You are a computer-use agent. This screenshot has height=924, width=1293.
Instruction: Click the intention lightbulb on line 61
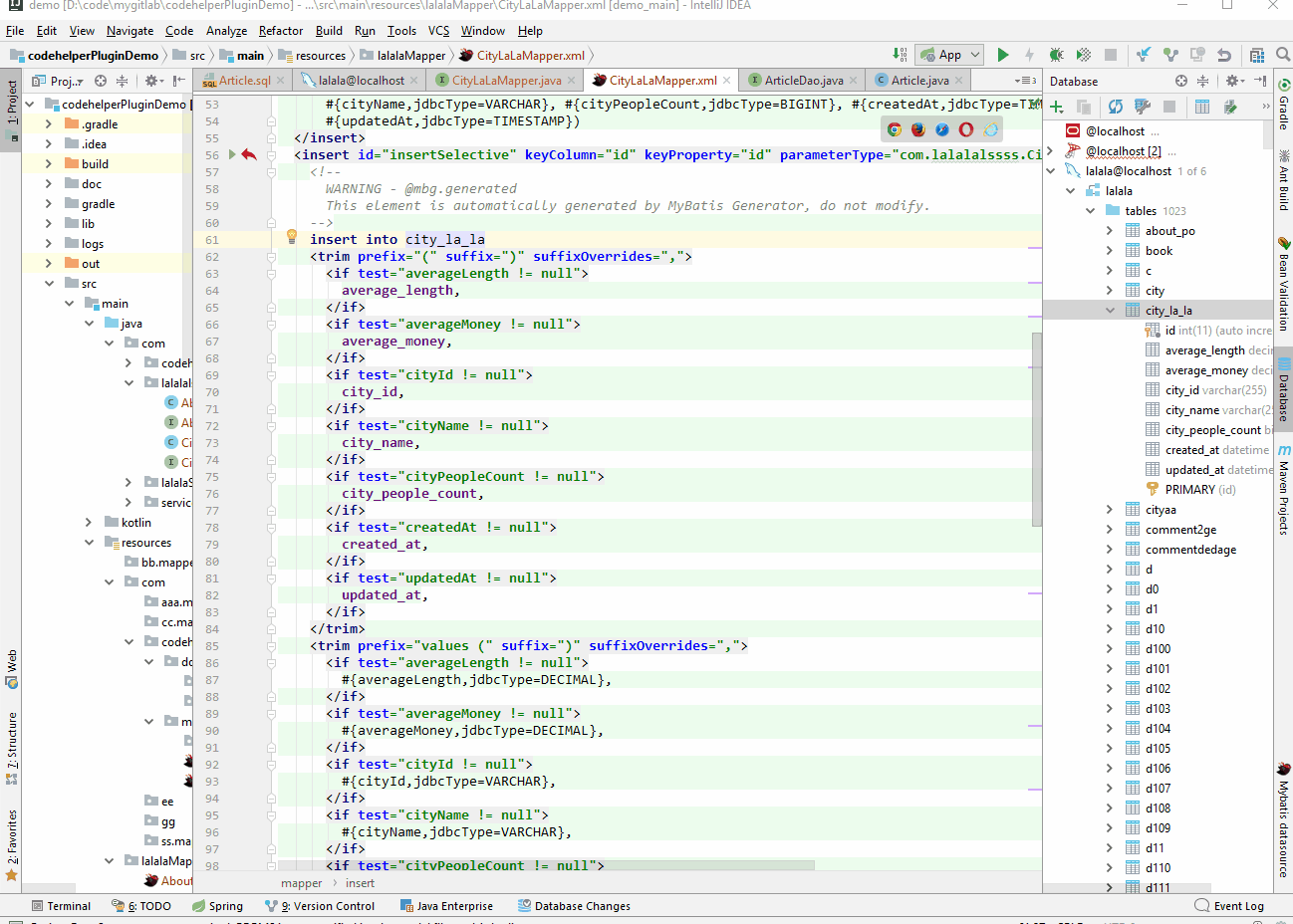[292, 237]
